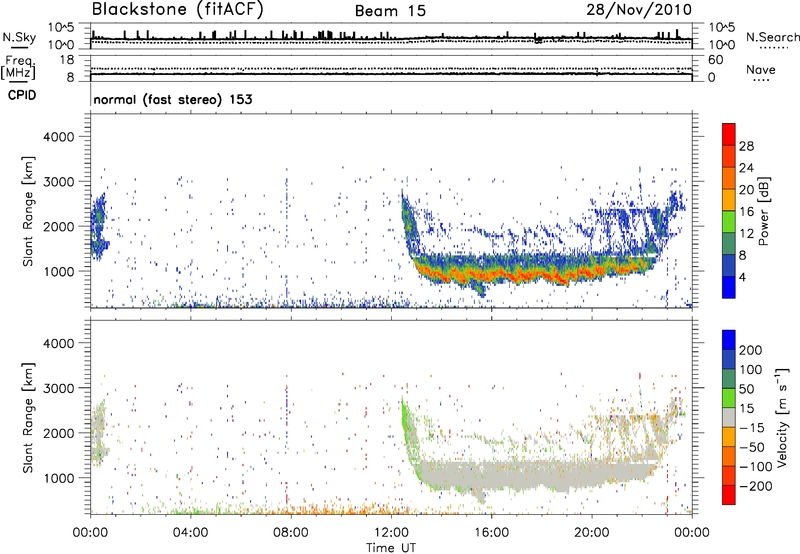Click the Velocity [m s-1] colorbar label
Screen dimensions: 800x554
point(782,418)
